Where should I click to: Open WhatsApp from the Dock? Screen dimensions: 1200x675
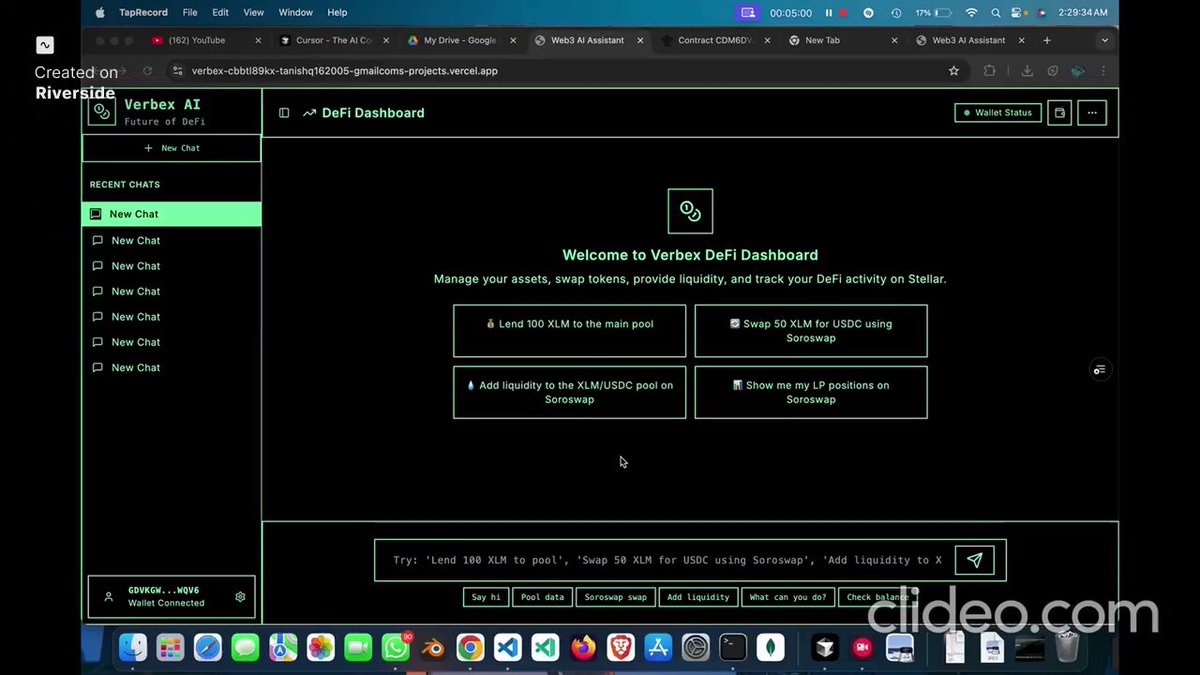[x=396, y=648]
